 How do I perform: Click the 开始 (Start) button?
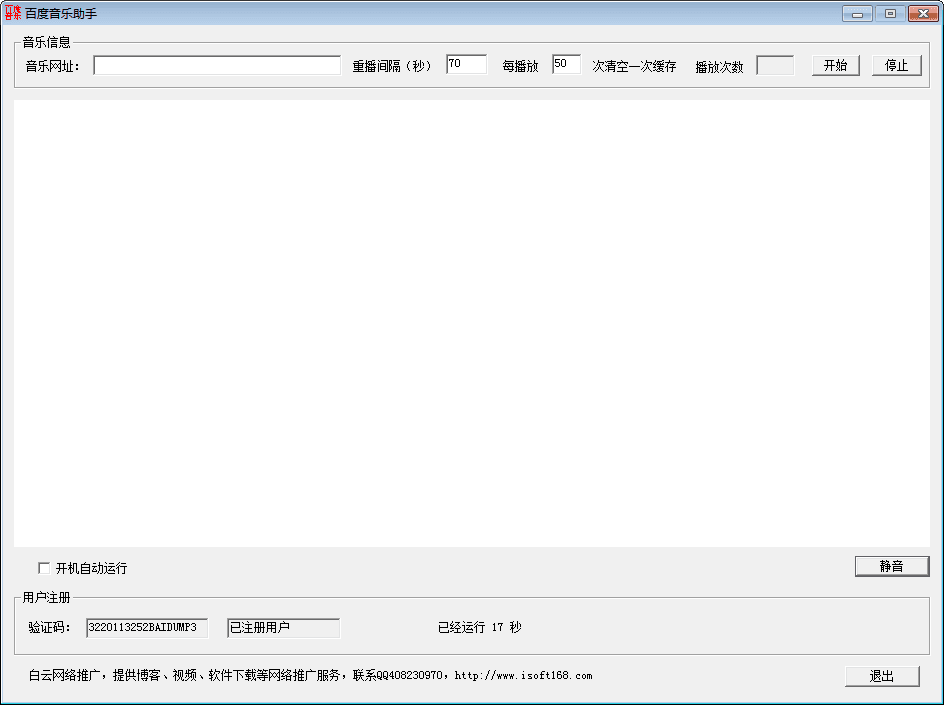click(x=835, y=64)
